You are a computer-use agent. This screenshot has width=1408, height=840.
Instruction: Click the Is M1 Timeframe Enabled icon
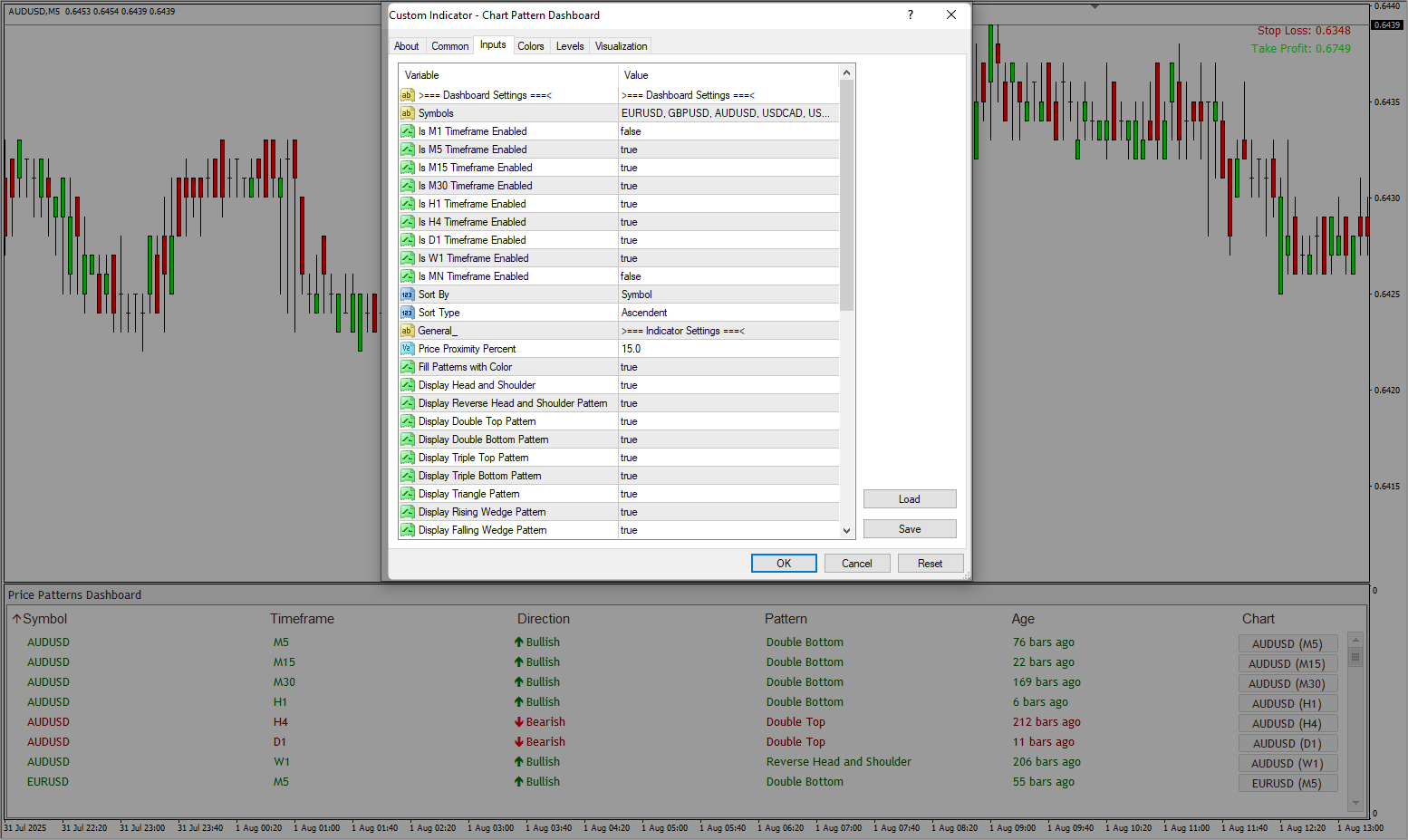pos(407,131)
